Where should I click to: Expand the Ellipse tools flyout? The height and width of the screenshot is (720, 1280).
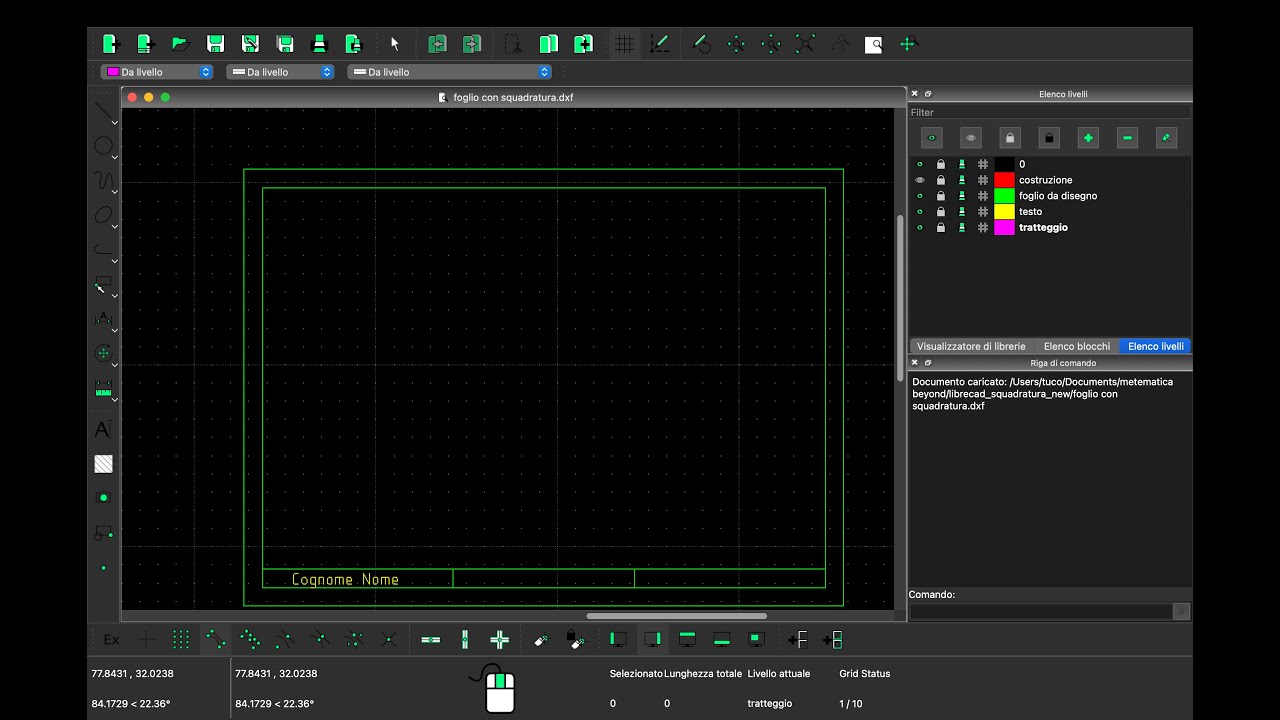point(114,226)
